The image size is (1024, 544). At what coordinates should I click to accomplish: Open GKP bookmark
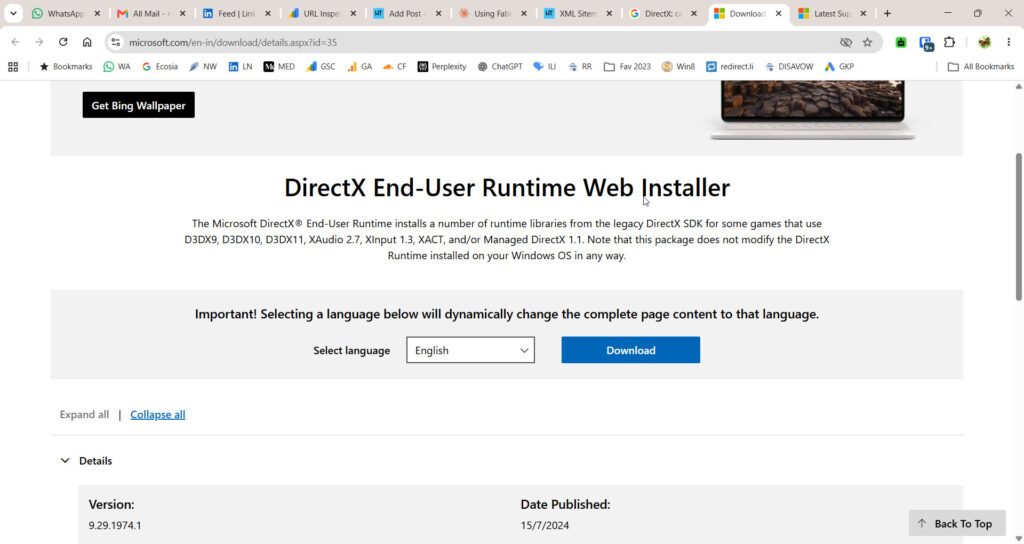[839, 67]
